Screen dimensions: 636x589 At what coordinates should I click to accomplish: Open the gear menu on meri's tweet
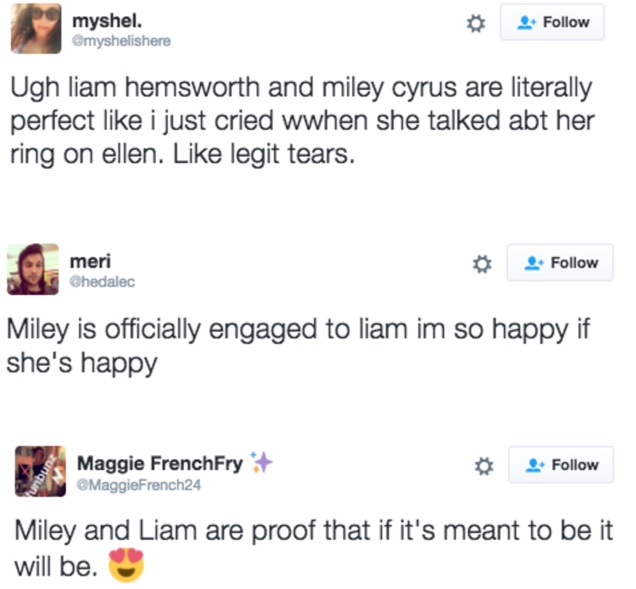pyautogui.click(x=481, y=263)
